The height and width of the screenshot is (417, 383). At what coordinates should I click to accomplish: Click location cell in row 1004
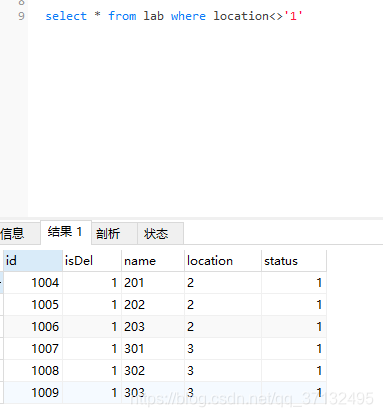pos(223,283)
